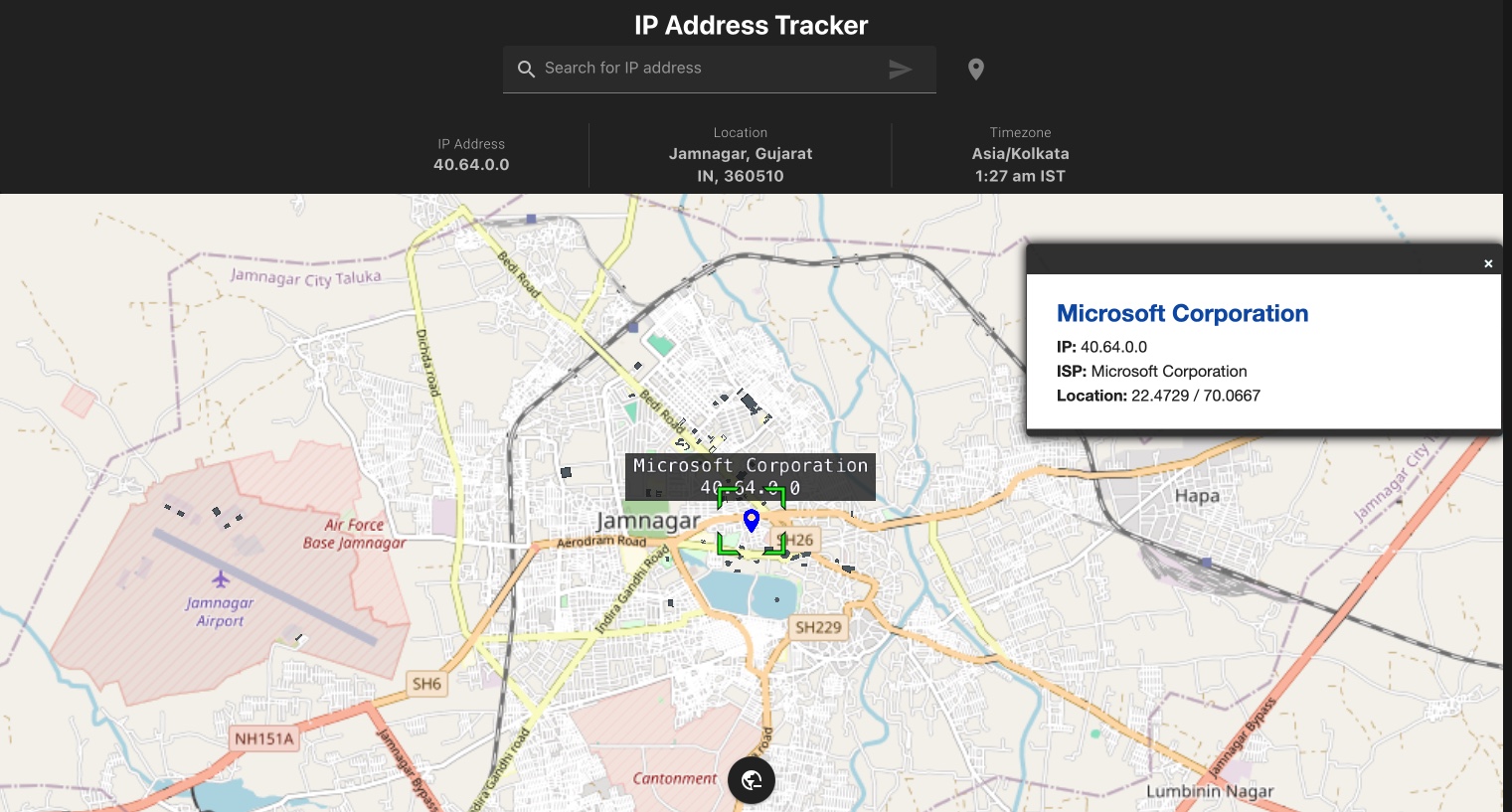Click the Microsoft Corporation popup heading

pyautogui.click(x=1182, y=313)
